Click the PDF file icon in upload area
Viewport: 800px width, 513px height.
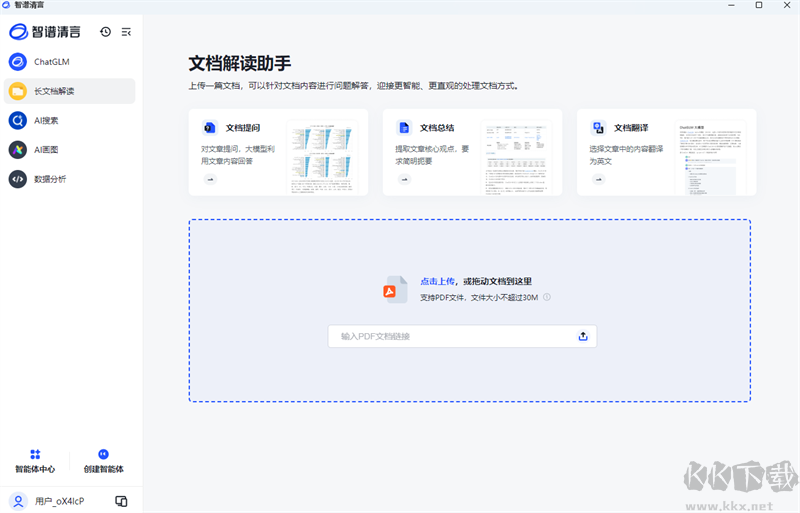click(395, 289)
